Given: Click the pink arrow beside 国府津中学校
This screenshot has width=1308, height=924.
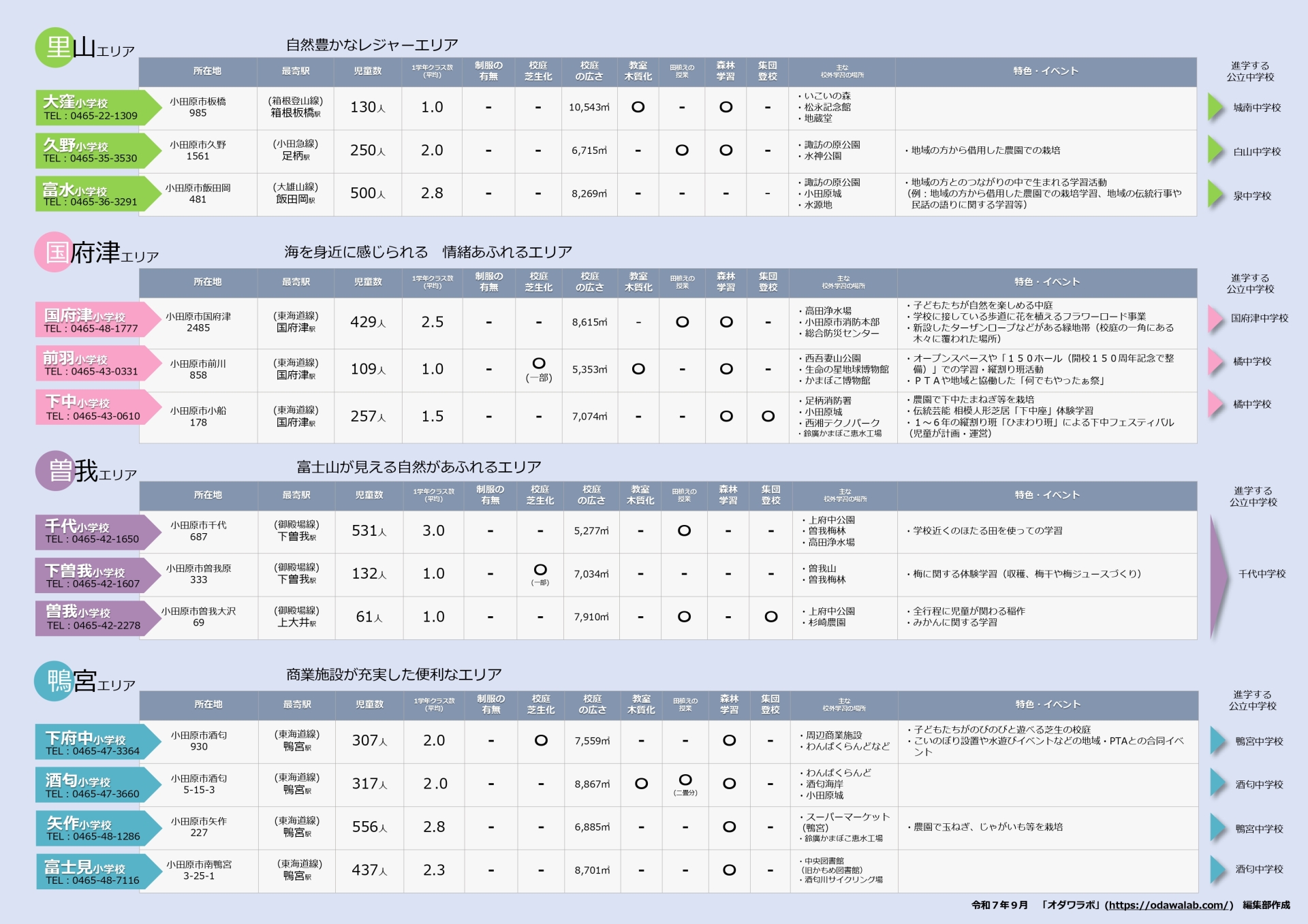Looking at the screenshot, I should (x=1216, y=319).
